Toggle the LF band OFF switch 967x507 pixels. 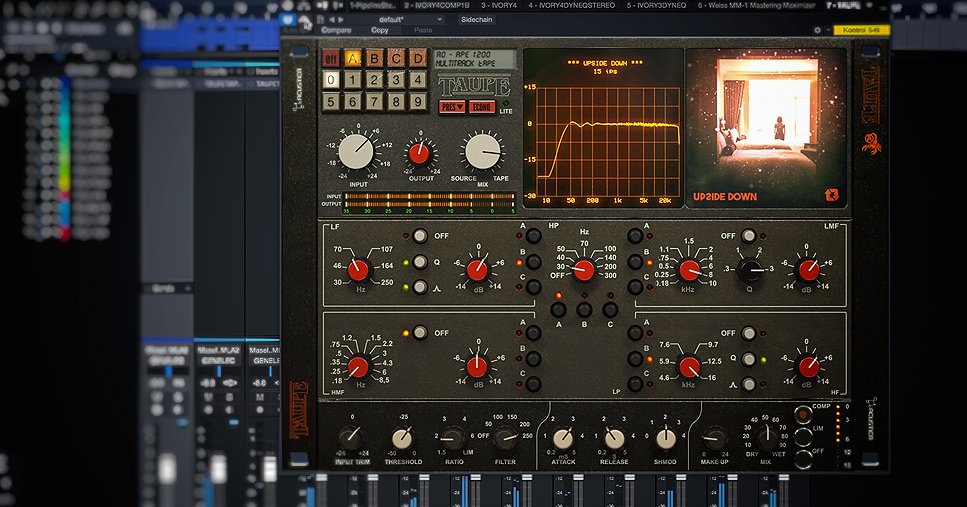(419, 237)
